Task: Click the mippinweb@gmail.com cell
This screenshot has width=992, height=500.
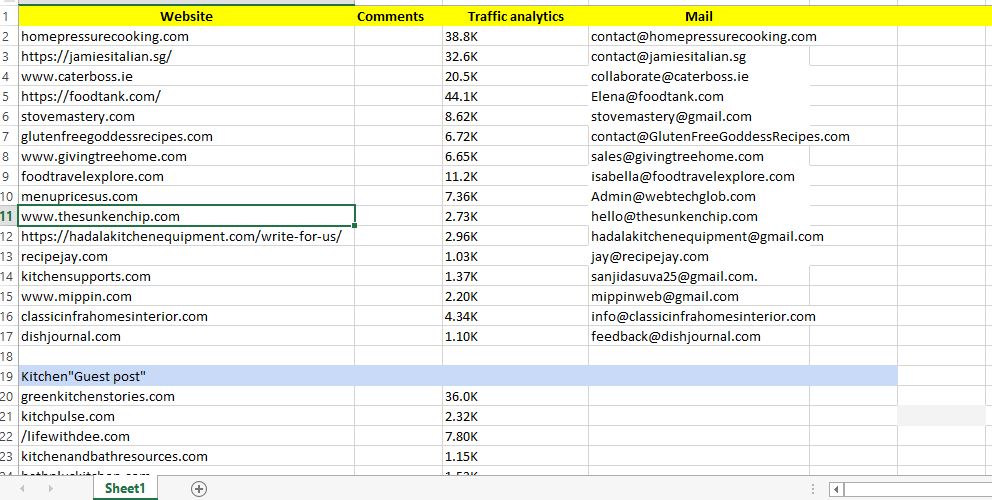Action: (x=665, y=296)
